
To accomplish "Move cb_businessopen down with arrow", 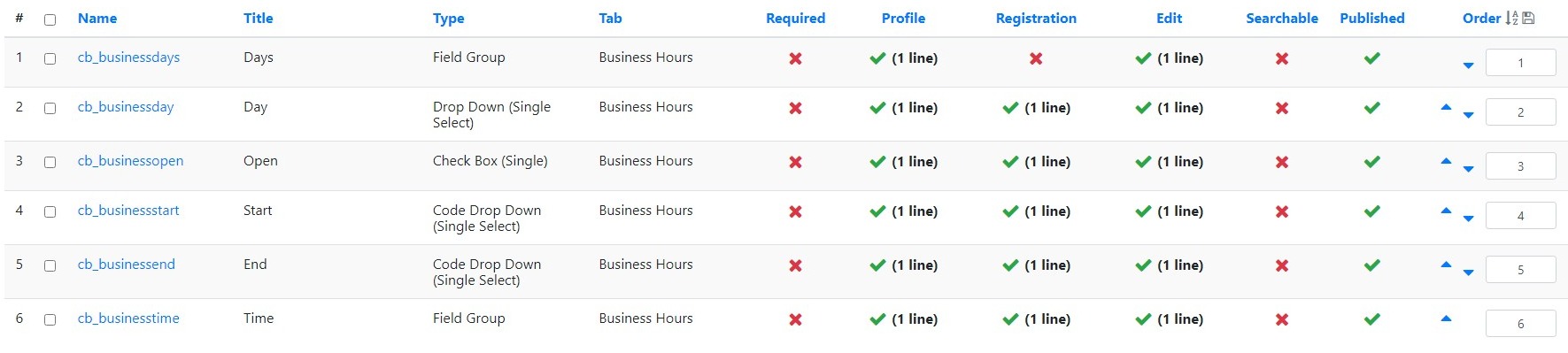I will pyautogui.click(x=1468, y=169).
